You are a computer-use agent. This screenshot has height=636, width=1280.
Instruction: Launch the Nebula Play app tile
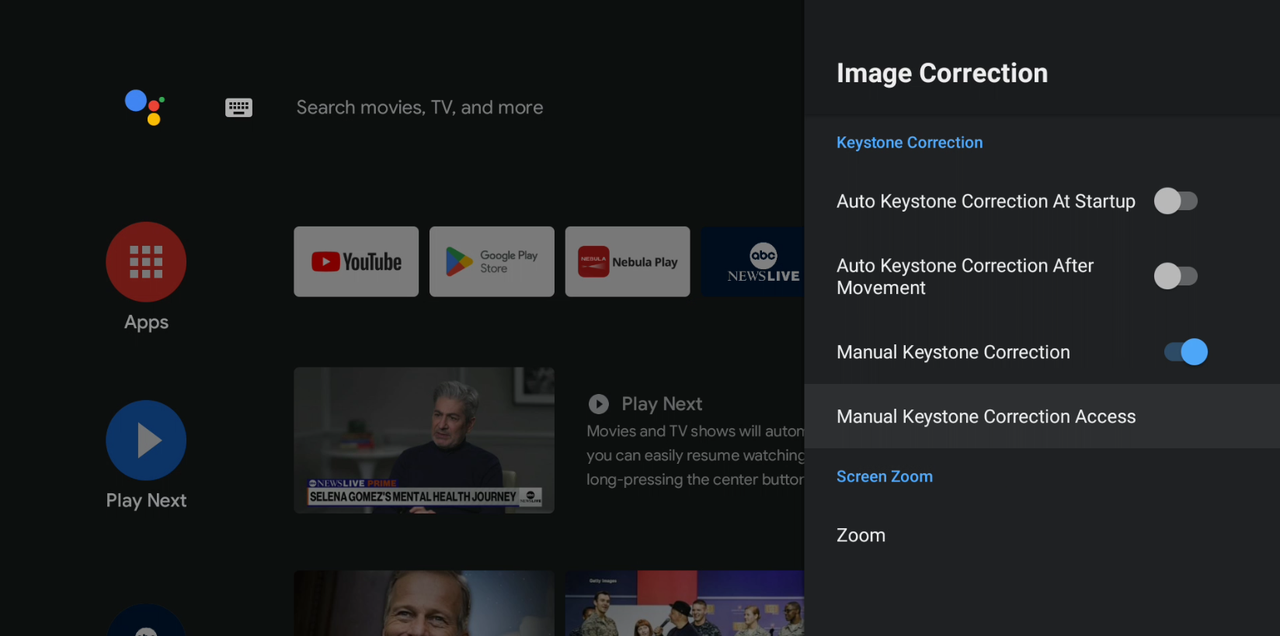pyautogui.click(x=627, y=262)
